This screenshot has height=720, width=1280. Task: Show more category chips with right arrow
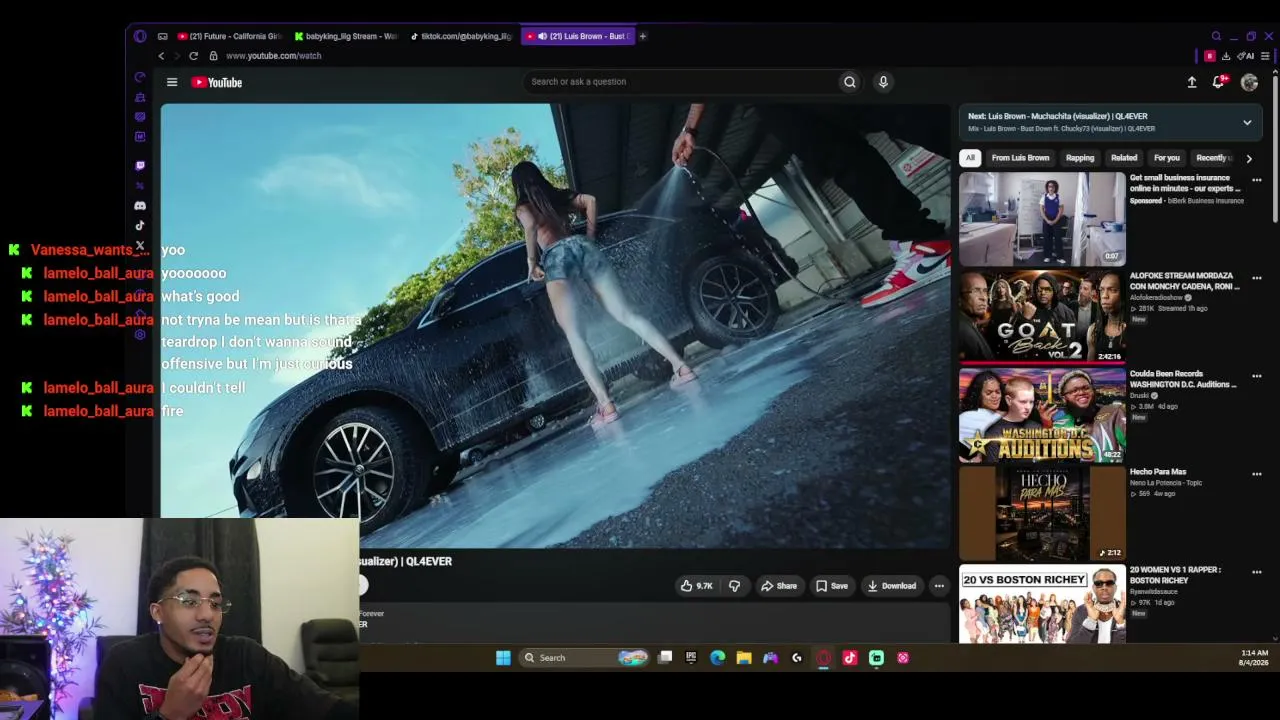1249,158
